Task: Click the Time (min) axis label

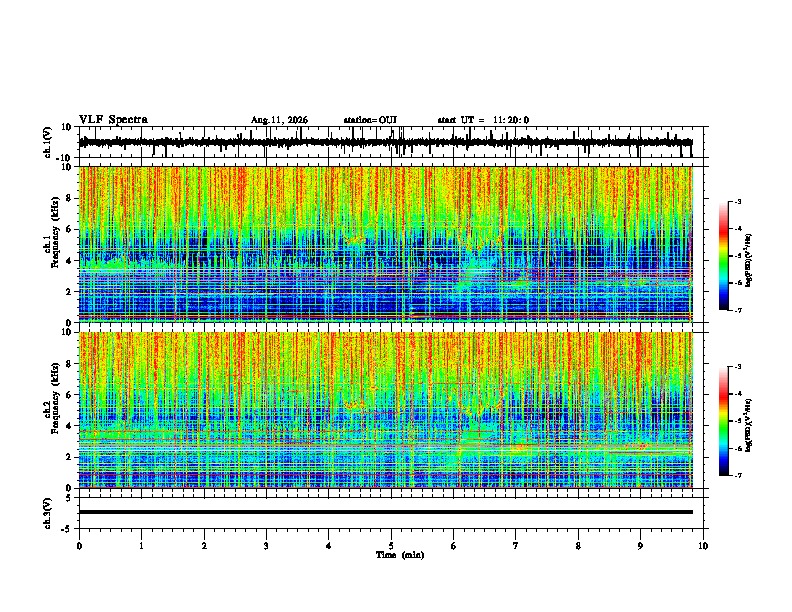Action: [x=400, y=555]
